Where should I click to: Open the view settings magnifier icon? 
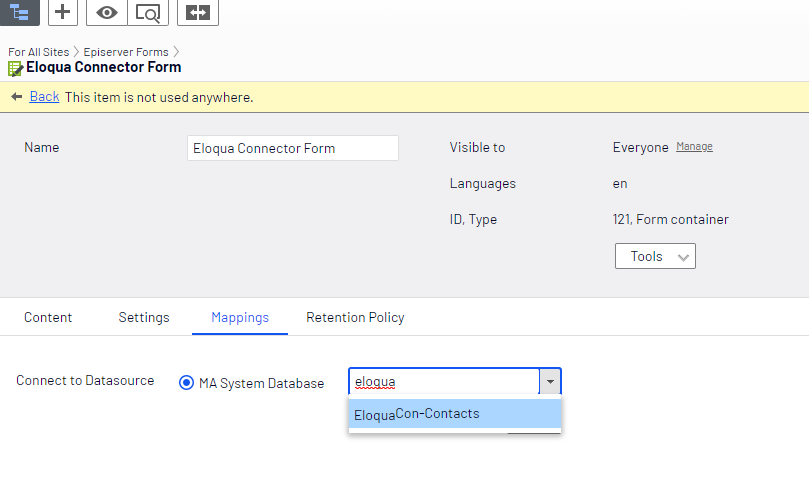coord(148,12)
